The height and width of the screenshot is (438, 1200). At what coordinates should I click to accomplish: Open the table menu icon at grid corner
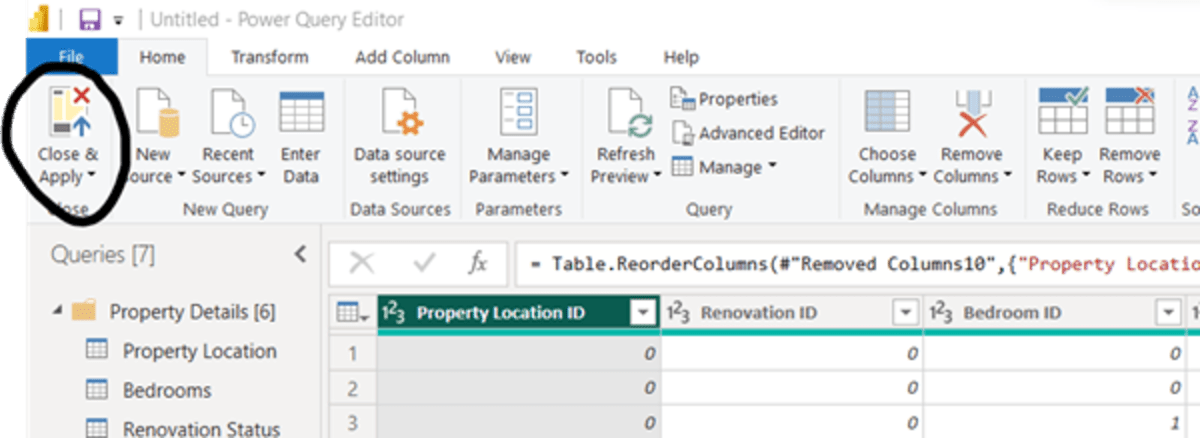click(x=351, y=313)
